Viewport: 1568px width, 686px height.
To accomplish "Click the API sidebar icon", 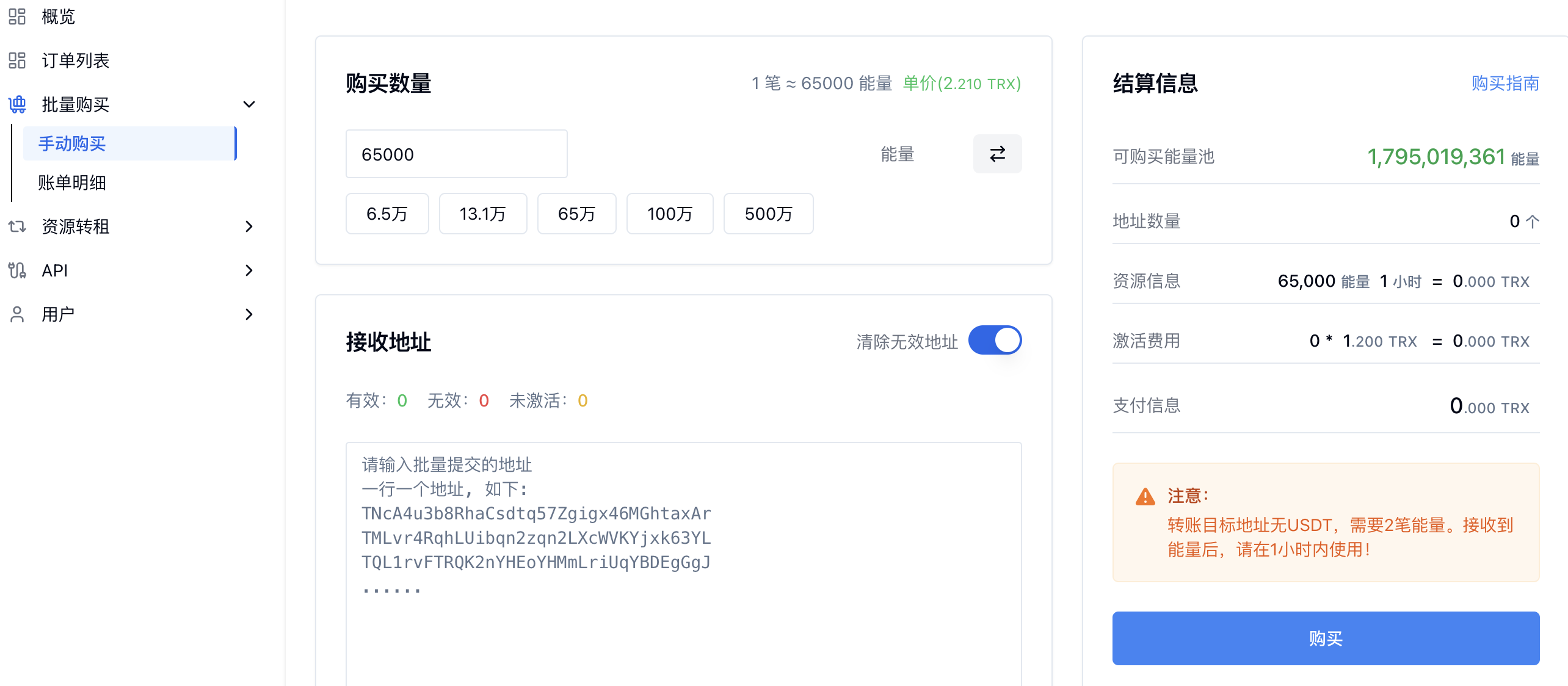I will coord(17,270).
